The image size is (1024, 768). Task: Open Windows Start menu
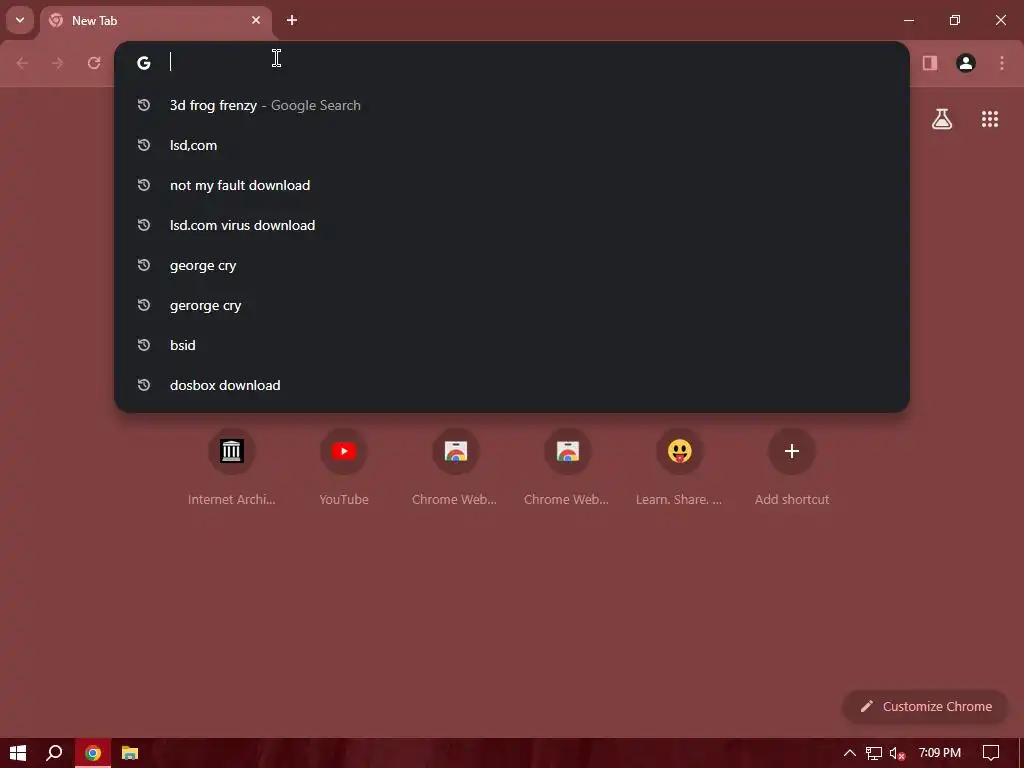click(18, 753)
